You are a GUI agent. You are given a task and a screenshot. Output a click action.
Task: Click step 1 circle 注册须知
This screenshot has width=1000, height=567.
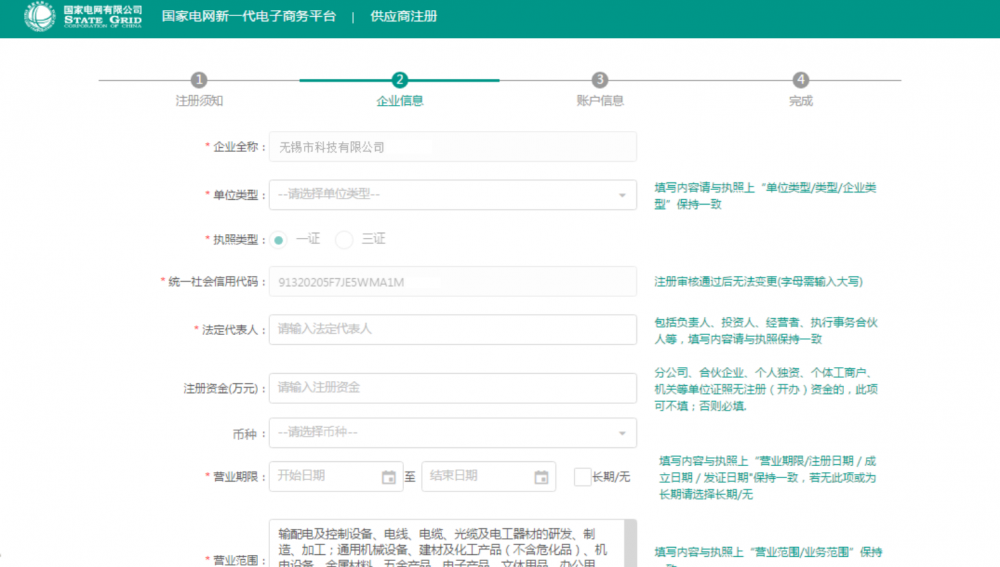point(199,80)
